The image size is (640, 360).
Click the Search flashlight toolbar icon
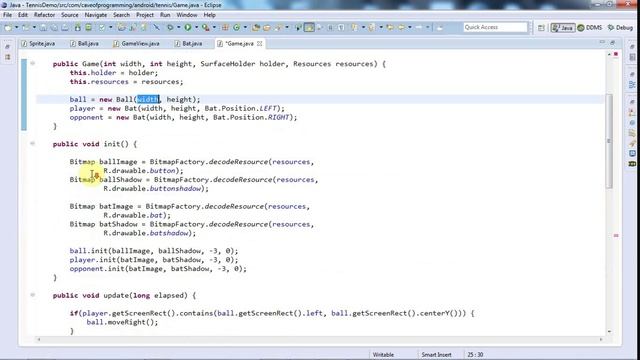point(278,28)
